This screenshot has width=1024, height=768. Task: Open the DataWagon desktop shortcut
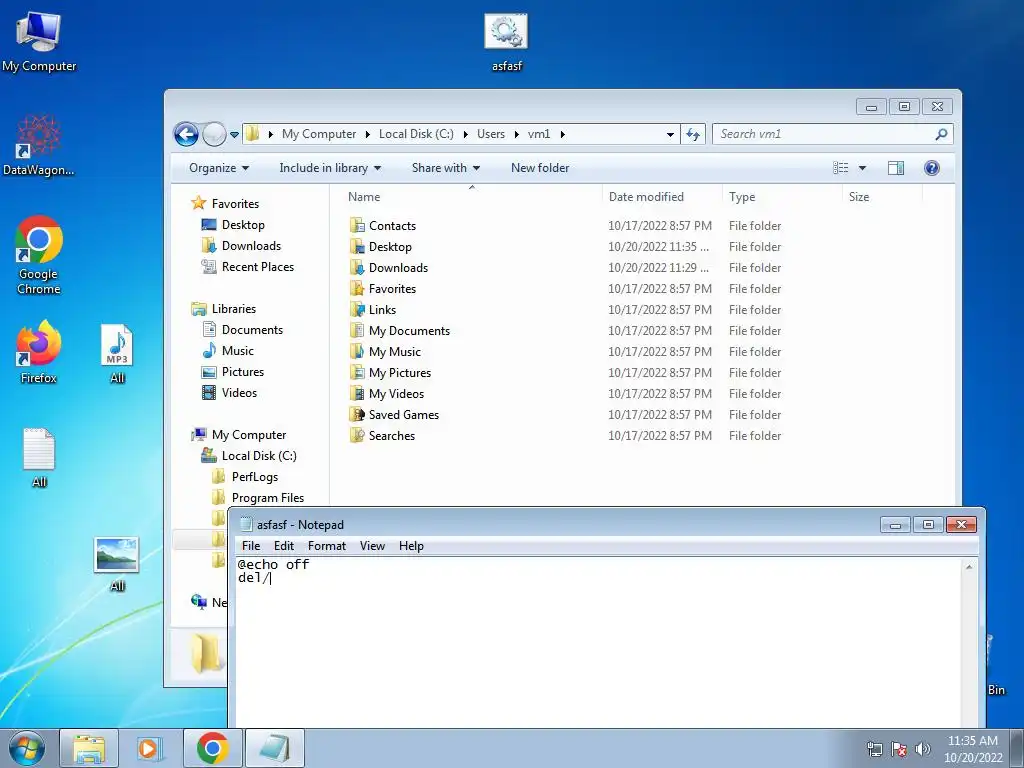39,145
